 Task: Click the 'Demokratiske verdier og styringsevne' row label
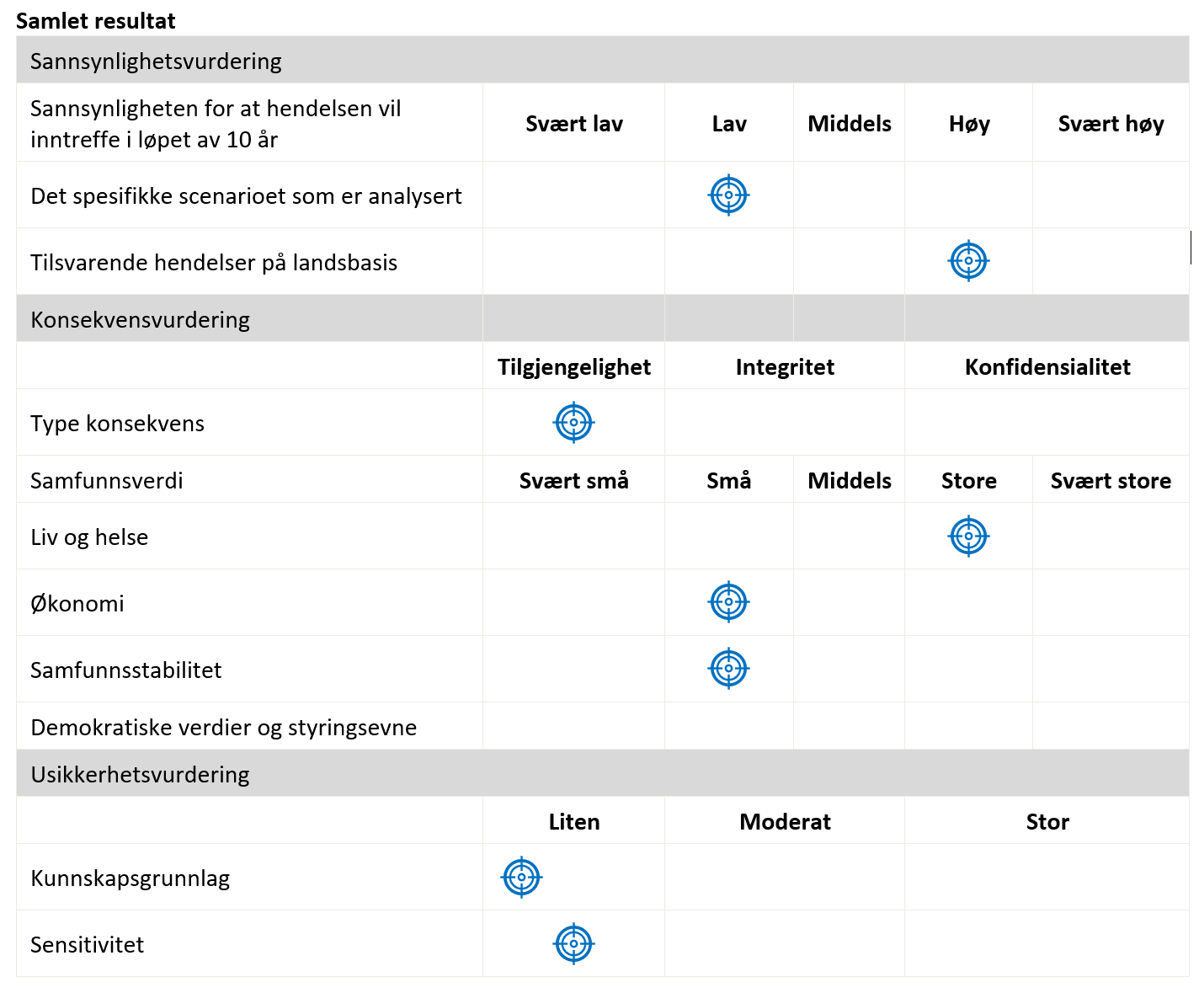223,727
